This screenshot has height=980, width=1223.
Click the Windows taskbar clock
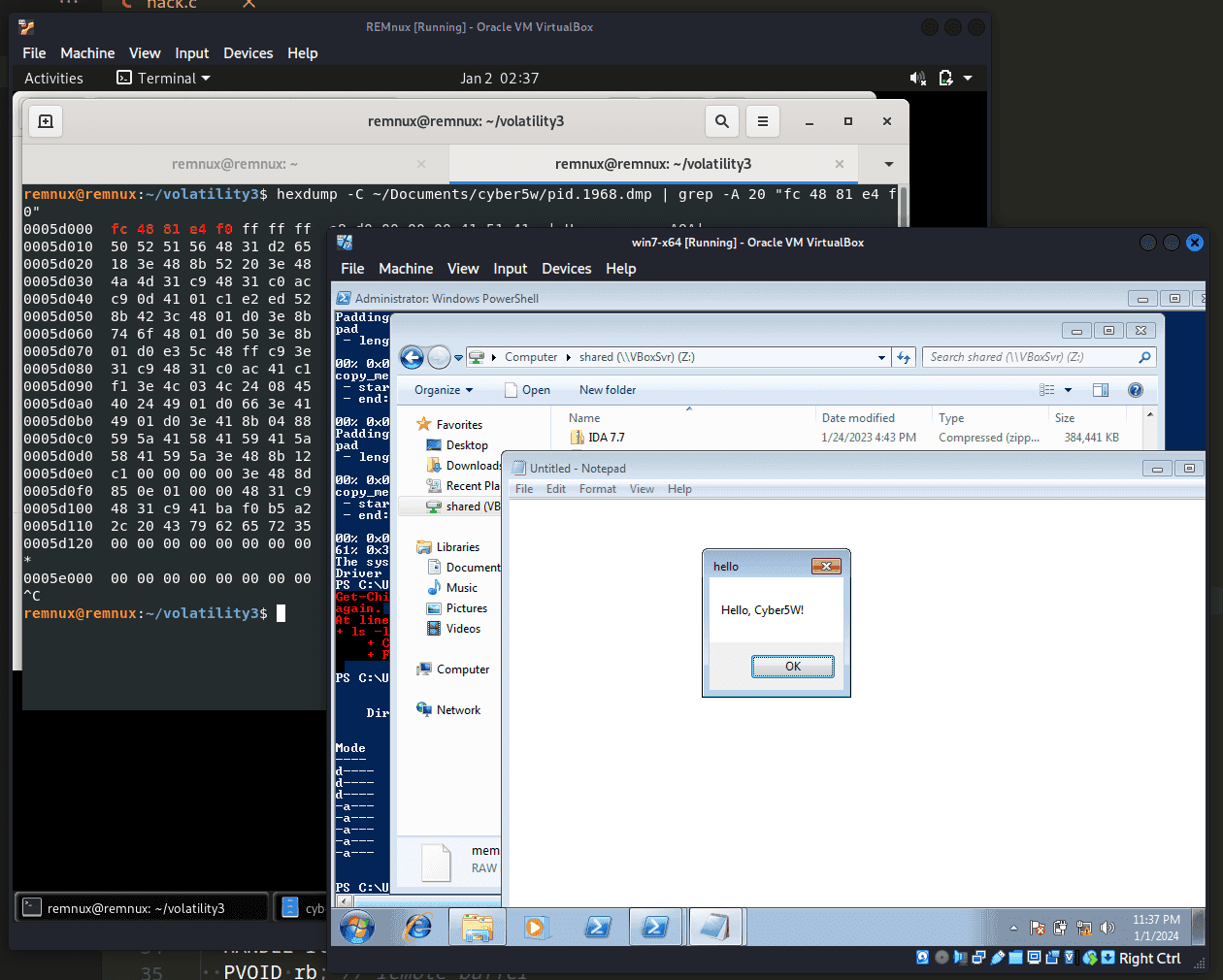[x=1156, y=928]
